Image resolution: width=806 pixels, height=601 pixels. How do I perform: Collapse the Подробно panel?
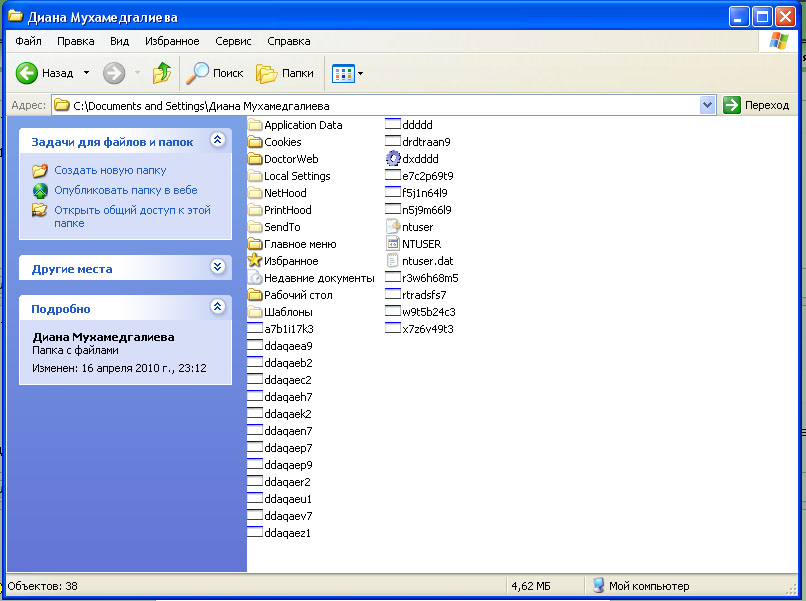pos(217,306)
